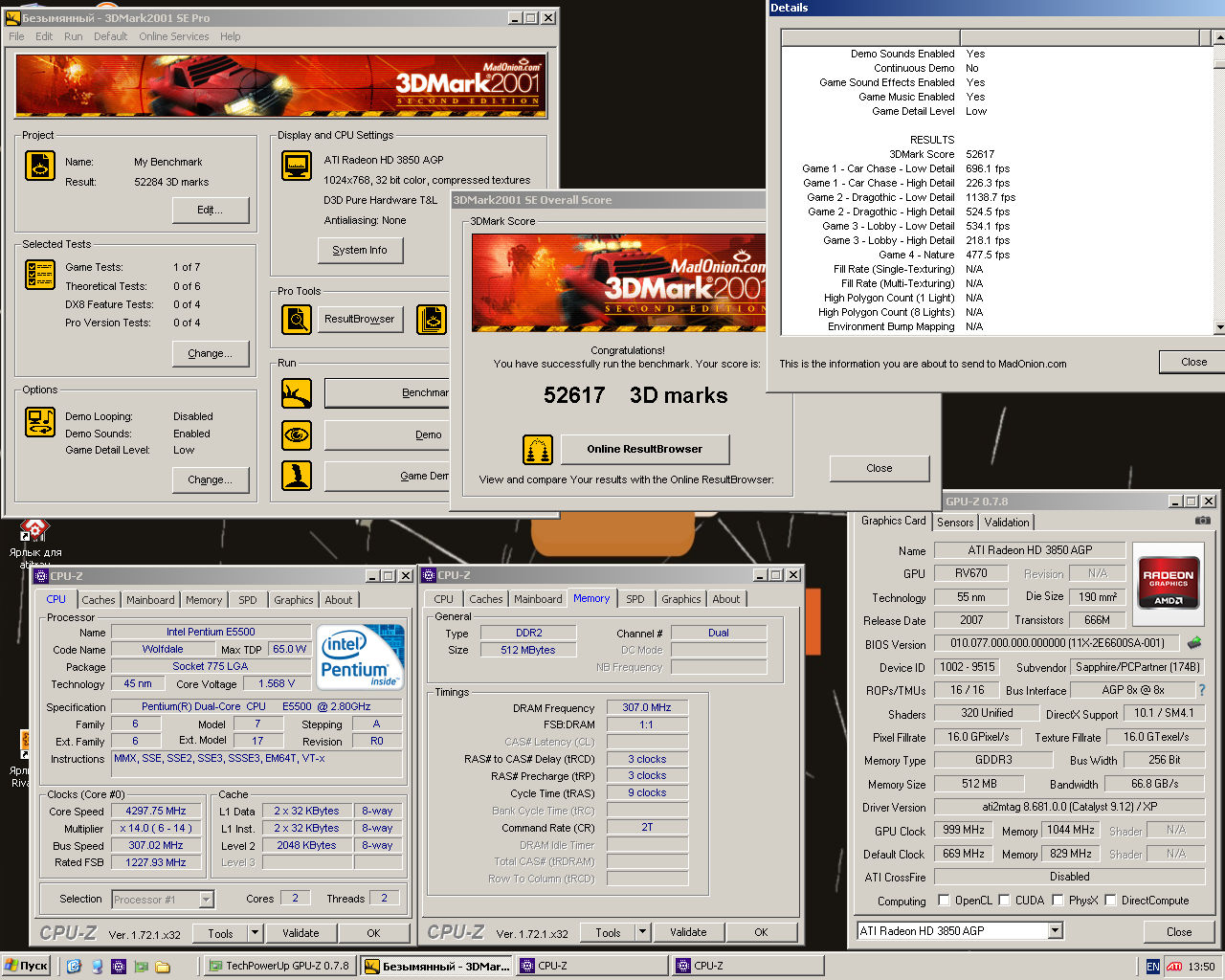
Task: Click the CPU-Z quick launch icon in taskbar
Action: pos(119,967)
